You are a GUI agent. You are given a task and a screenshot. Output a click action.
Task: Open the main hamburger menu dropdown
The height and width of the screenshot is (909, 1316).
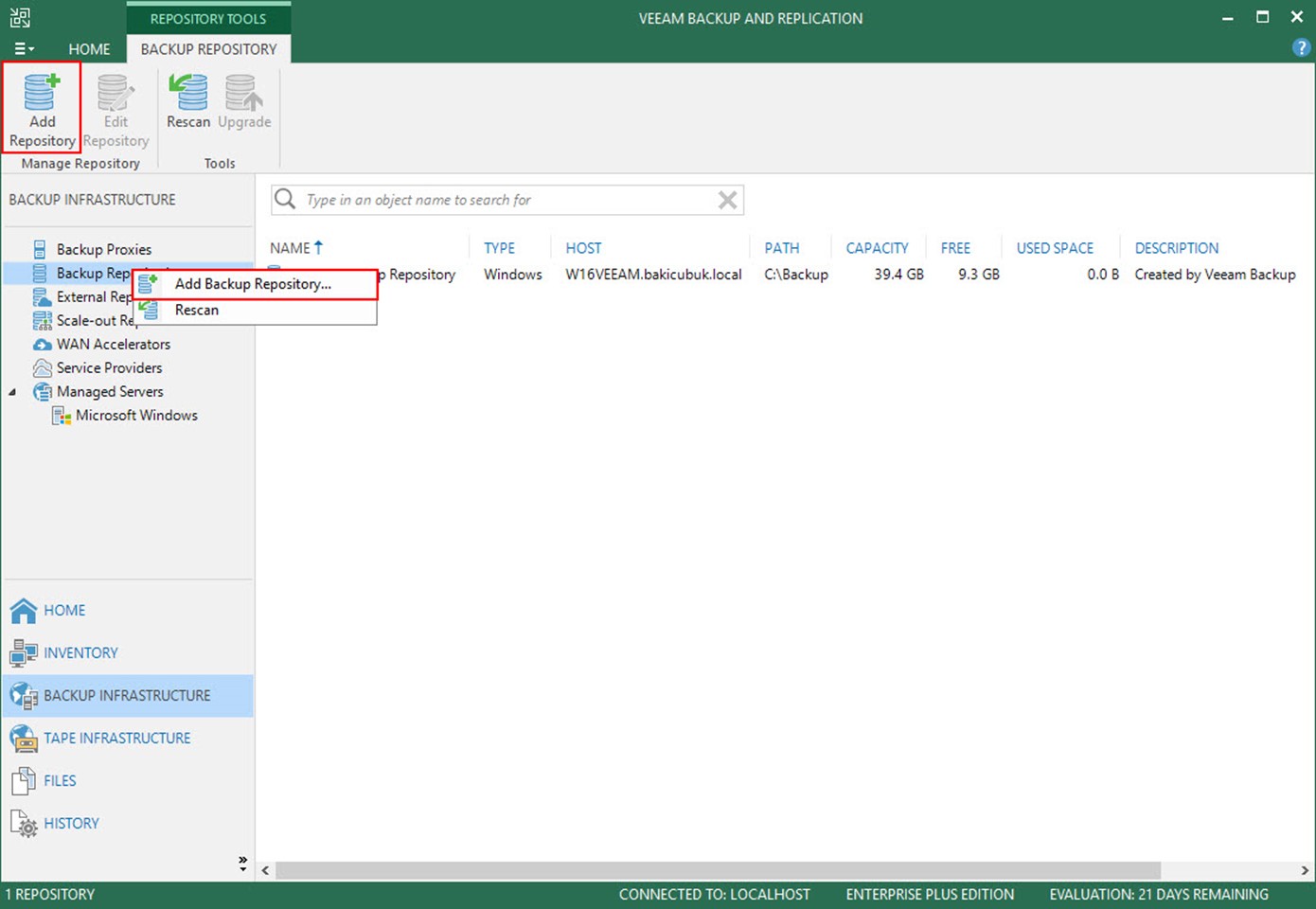pyautogui.click(x=24, y=48)
